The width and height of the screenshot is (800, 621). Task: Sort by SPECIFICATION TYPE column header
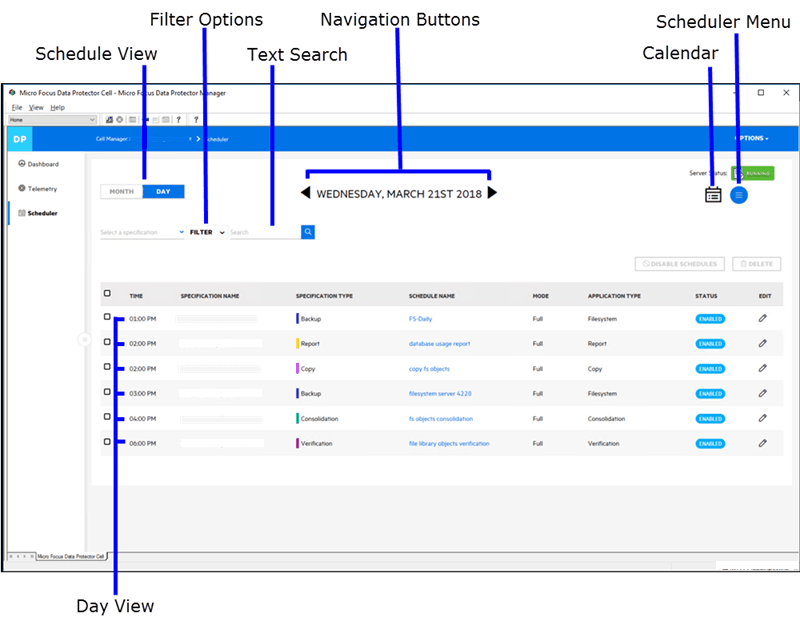pyautogui.click(x=324, y=296)
